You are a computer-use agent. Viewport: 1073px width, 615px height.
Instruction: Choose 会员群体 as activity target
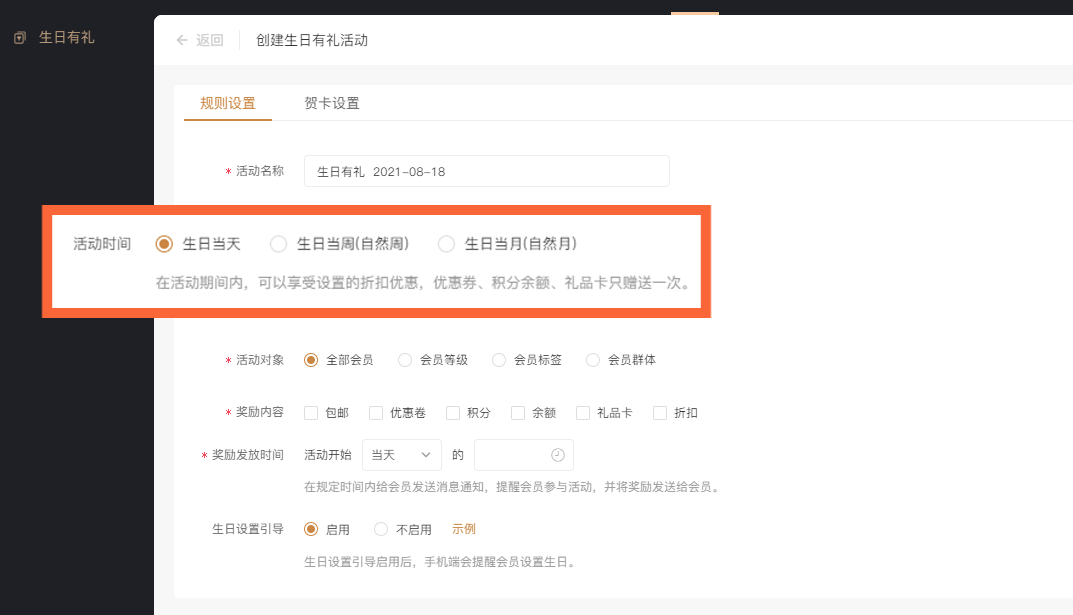pos(593,360)
